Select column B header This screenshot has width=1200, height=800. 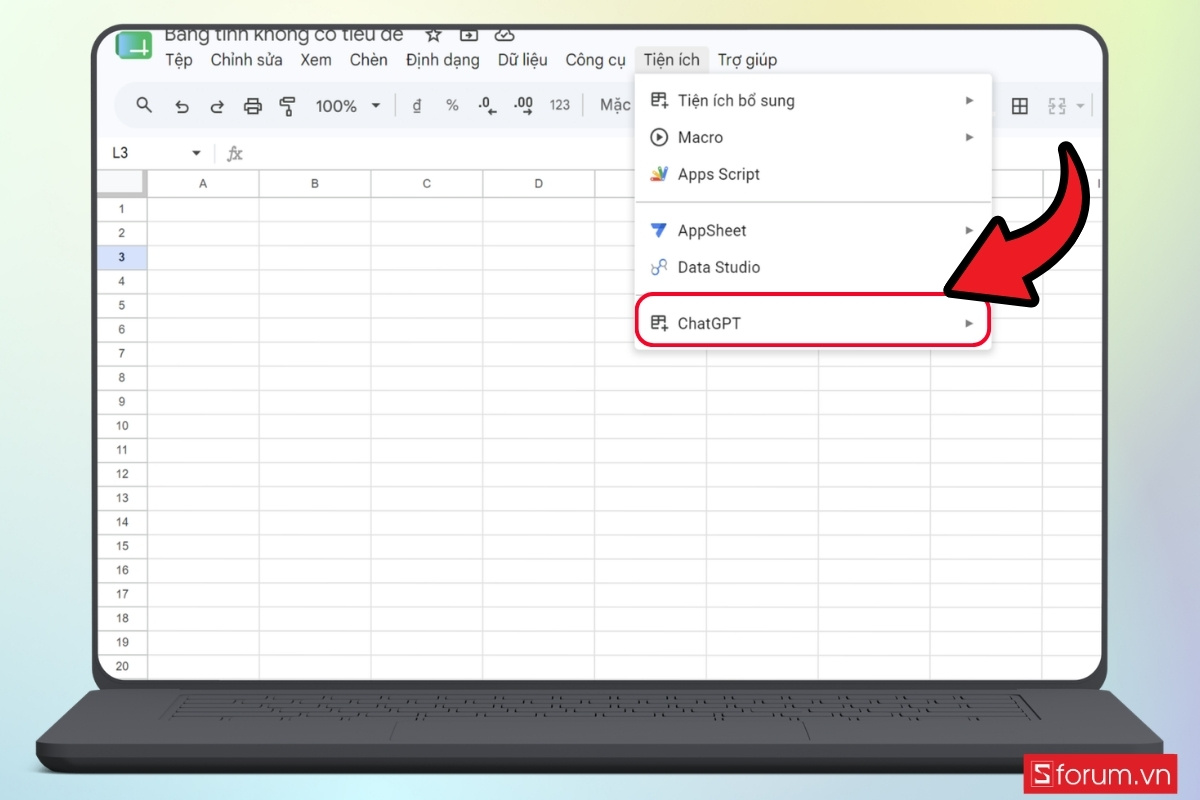click(315, 183)
